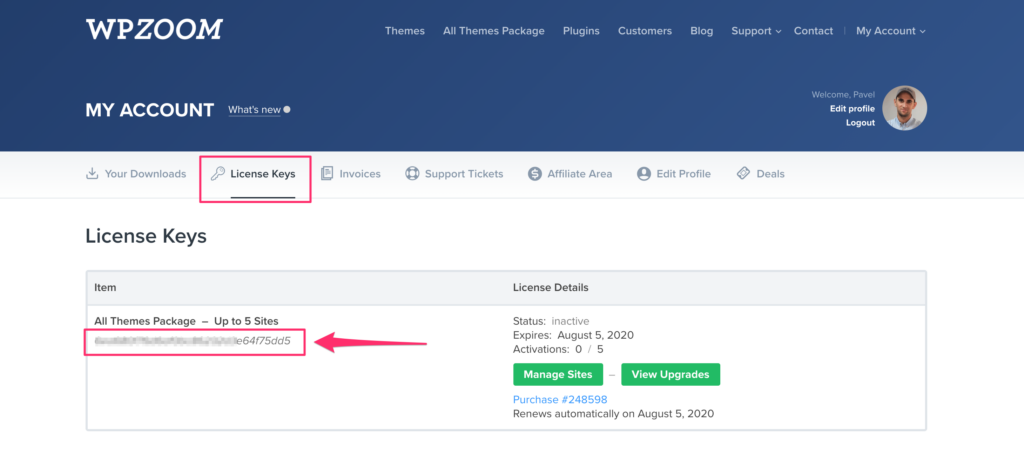Click the Logout link
Screen dimensions: 1024x467
coord(859,123)
